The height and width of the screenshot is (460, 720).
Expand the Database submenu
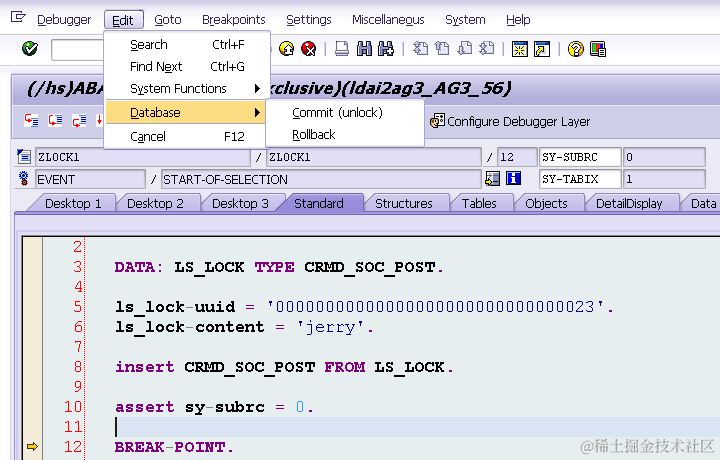coord(186,112)
